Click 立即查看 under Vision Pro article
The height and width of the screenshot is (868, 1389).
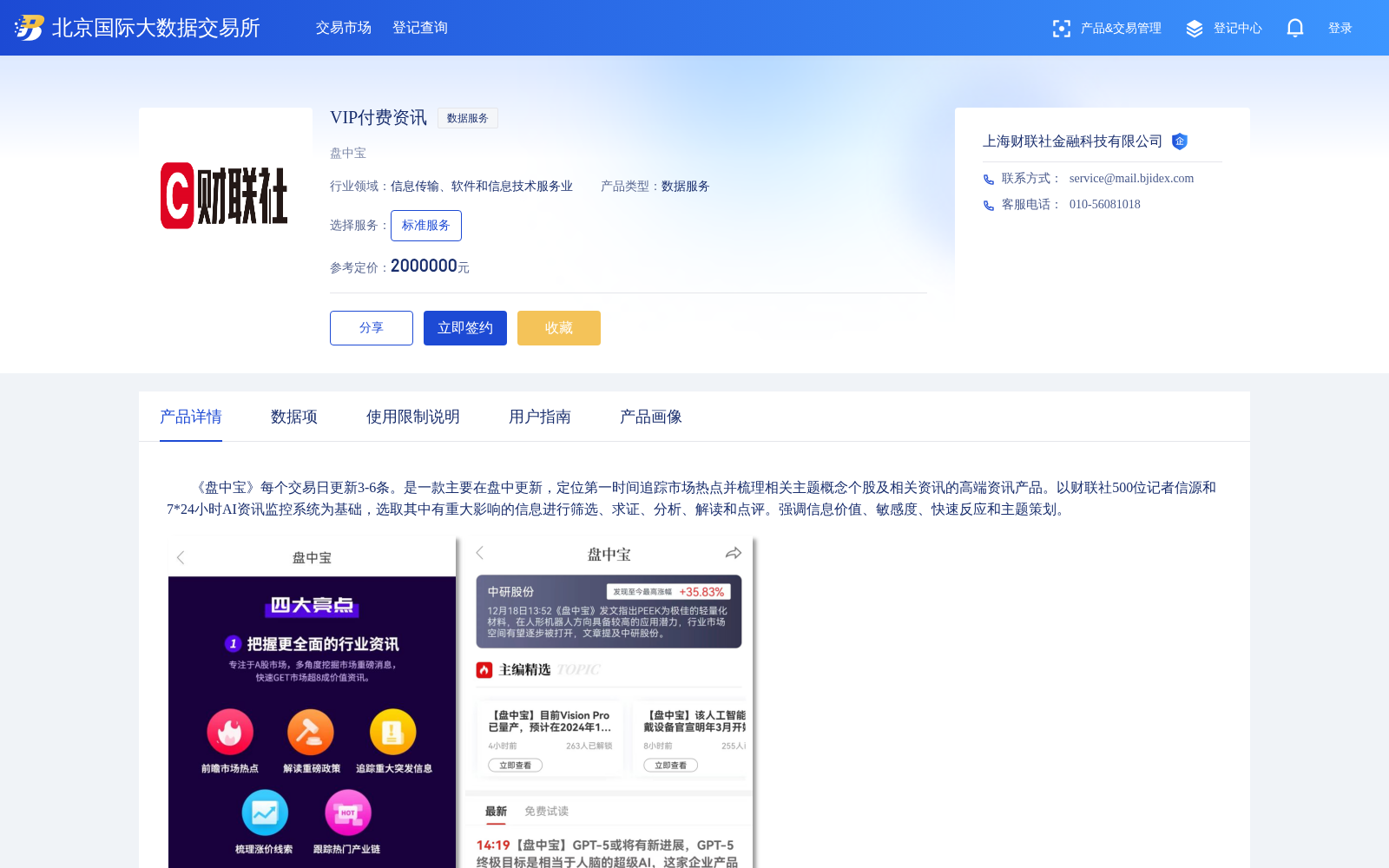tap(515, 766)
